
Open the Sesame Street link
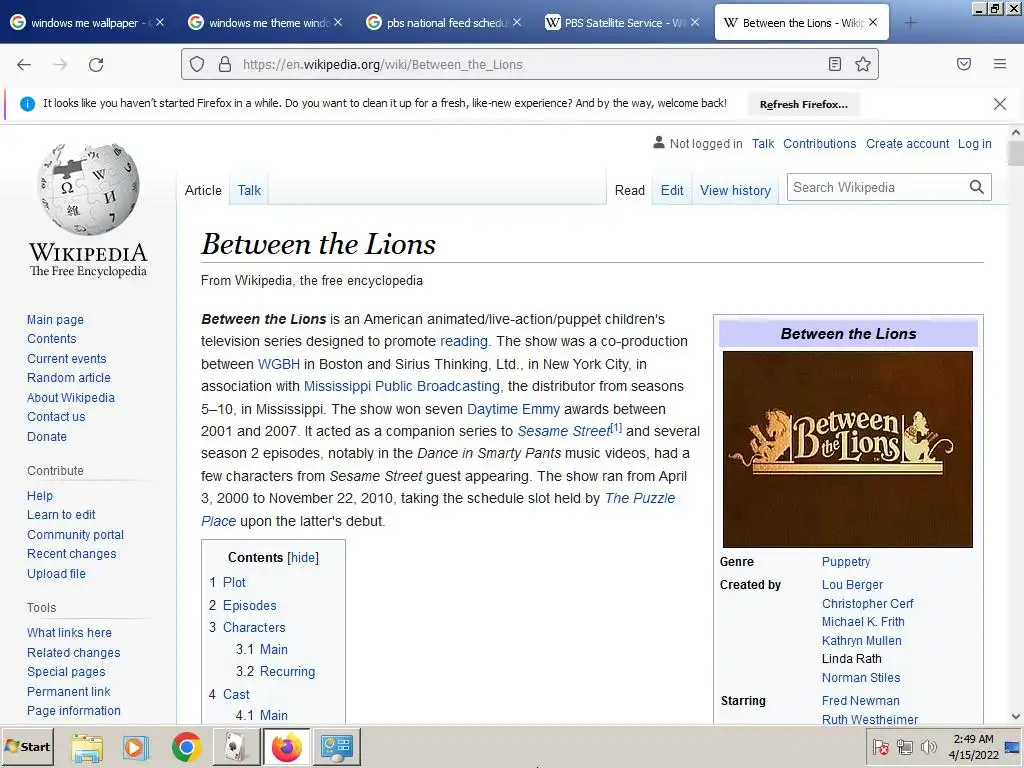564,431
